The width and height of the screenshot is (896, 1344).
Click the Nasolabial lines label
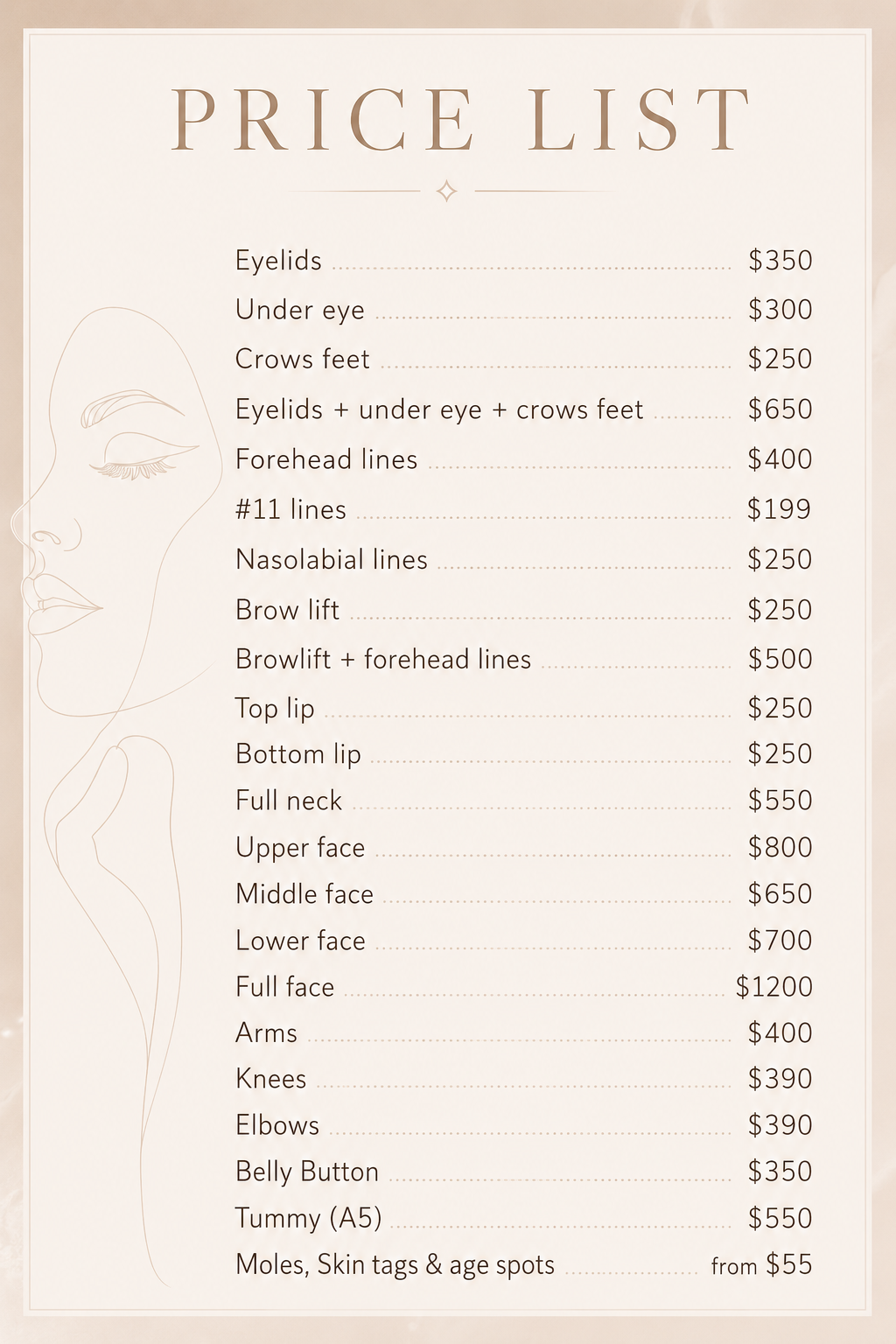(332, 560)
